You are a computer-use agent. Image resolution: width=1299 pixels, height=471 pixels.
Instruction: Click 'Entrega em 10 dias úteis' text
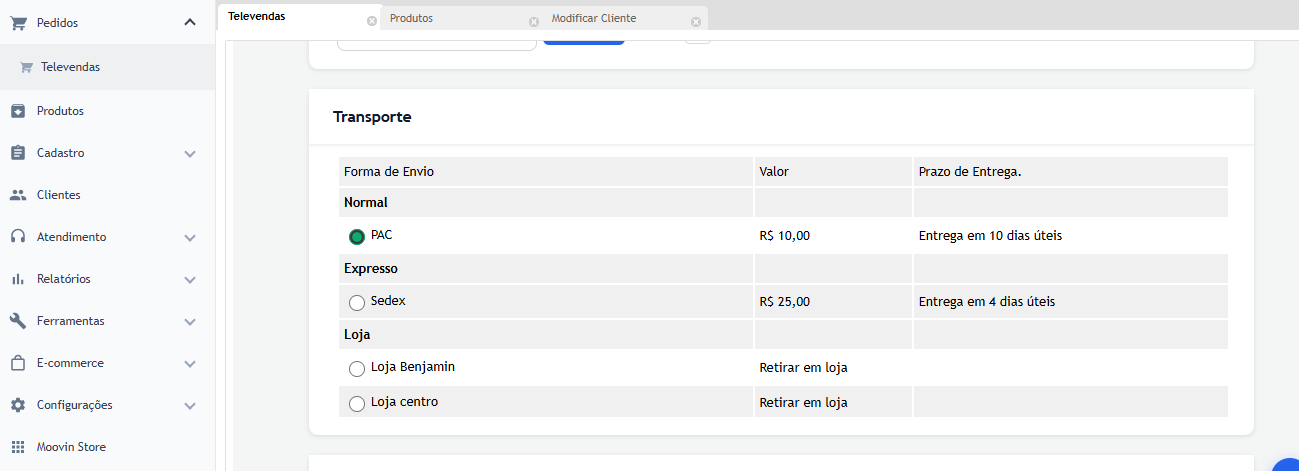click(x=990, y=237)
